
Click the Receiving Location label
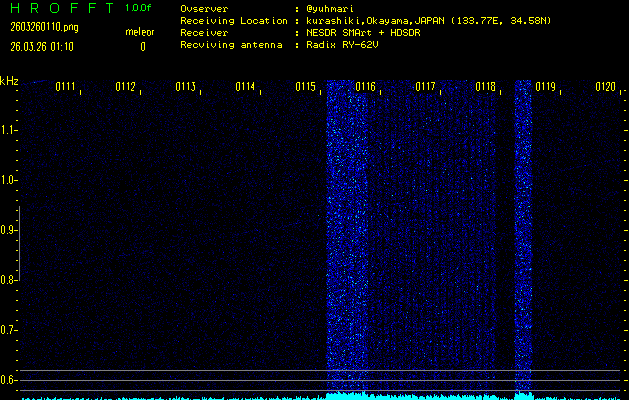click(234, 20)
